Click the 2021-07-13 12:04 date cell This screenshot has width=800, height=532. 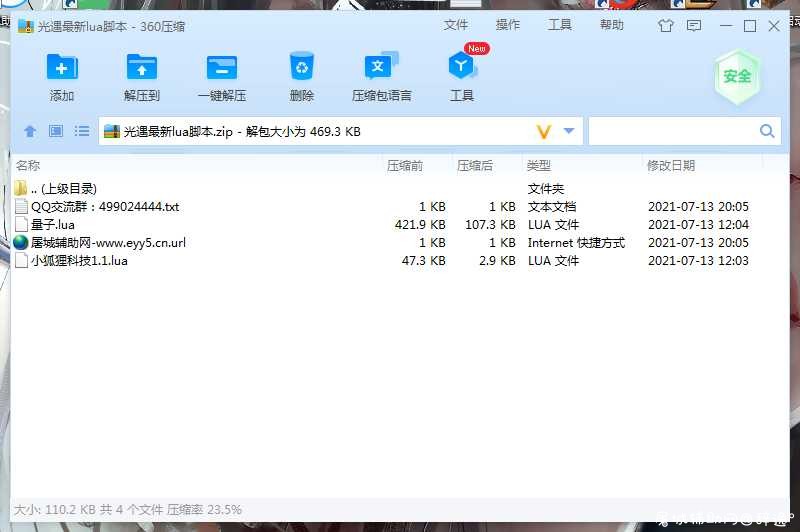698,224
